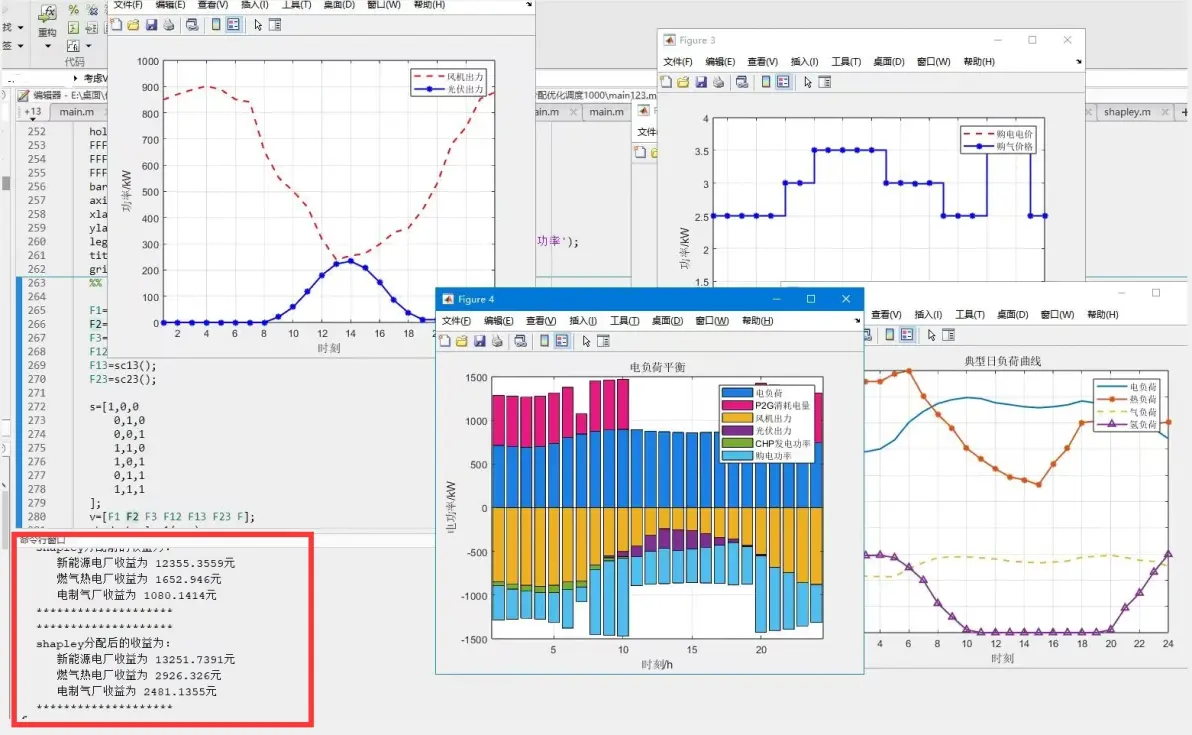Click the Link Plot icon in Figure 4
This screenshot has width=1192, height=735.
click(x=520, y=341)
